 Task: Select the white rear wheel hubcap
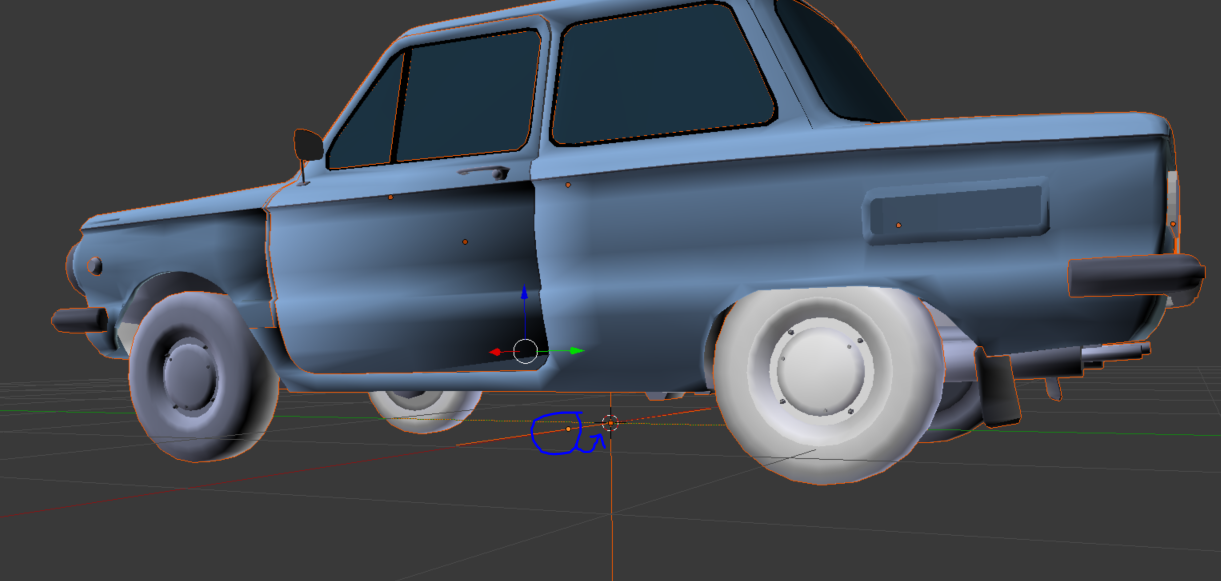[x=819, y=370]
